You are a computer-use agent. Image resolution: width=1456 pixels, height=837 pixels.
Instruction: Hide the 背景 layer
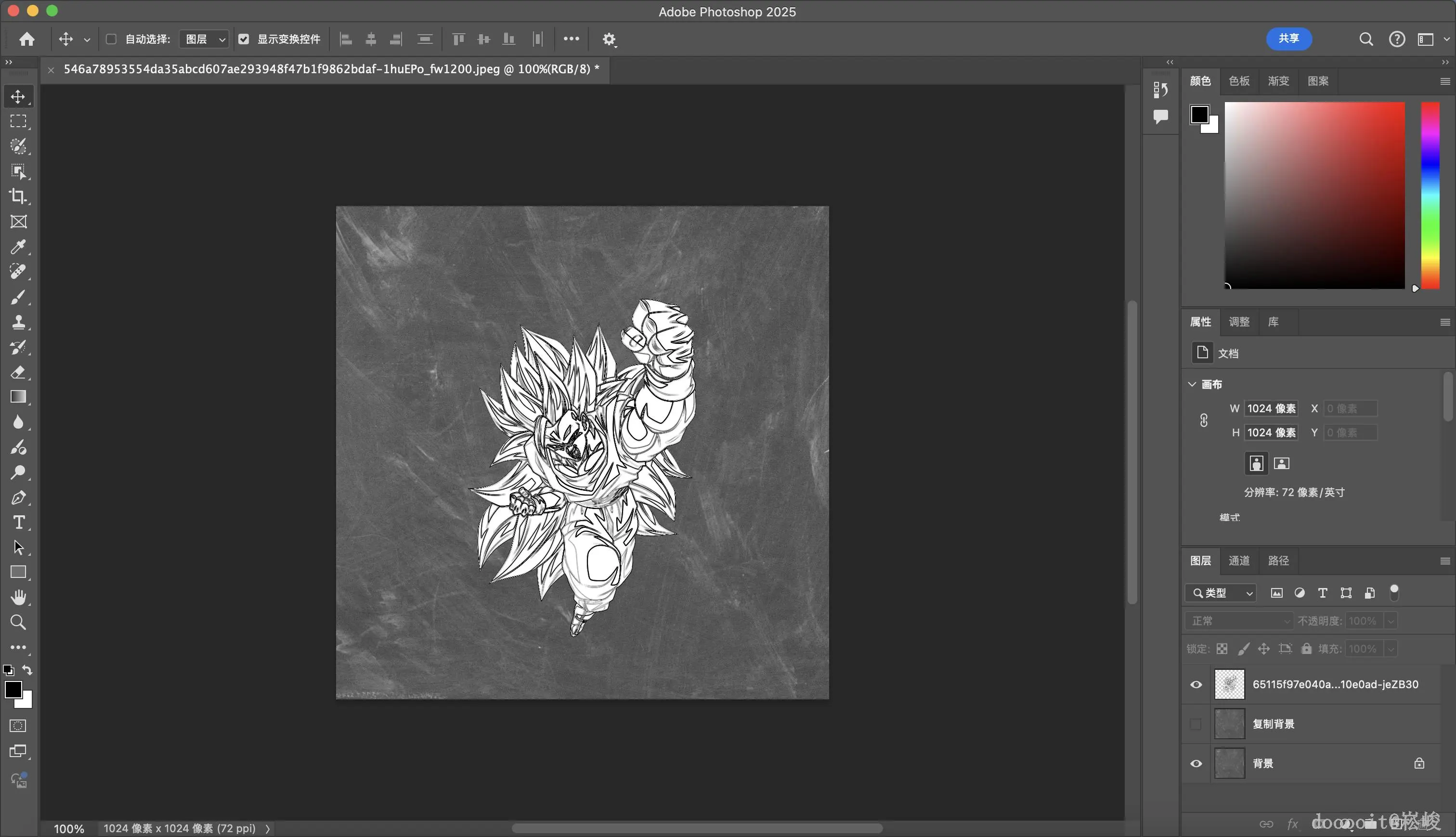click(1196, 763)
